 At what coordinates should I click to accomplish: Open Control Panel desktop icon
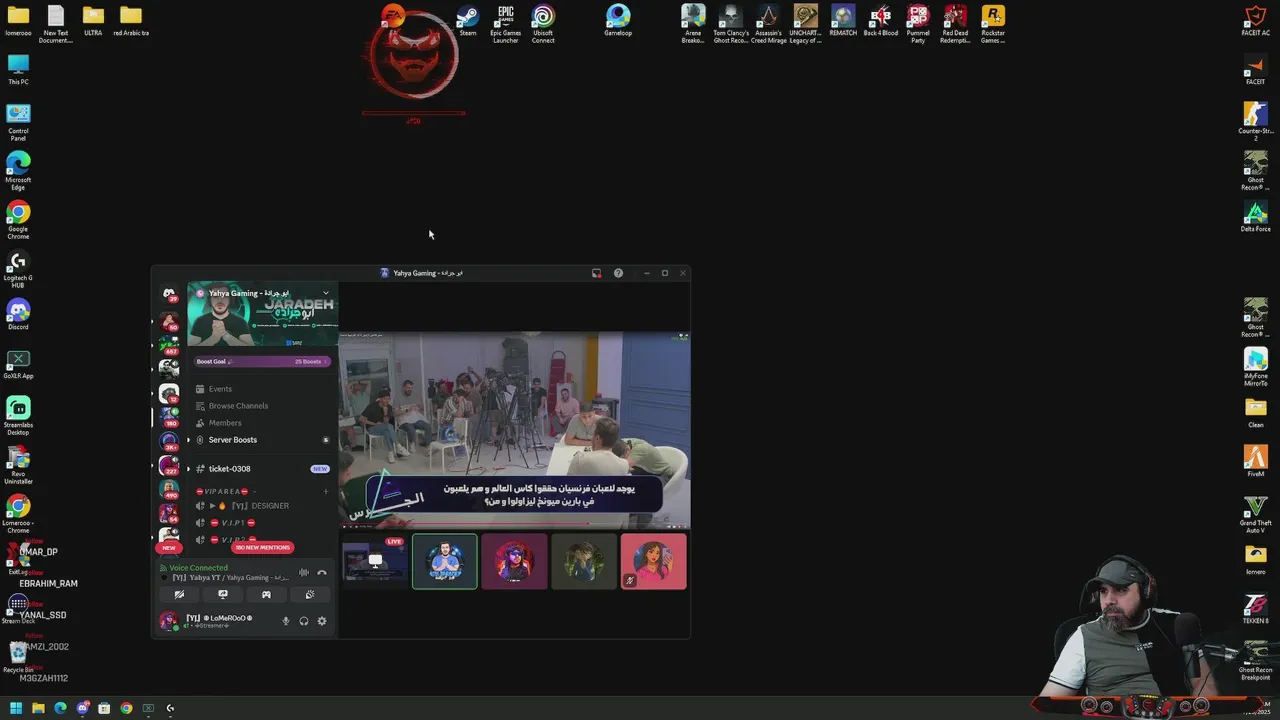coord(18,122)
